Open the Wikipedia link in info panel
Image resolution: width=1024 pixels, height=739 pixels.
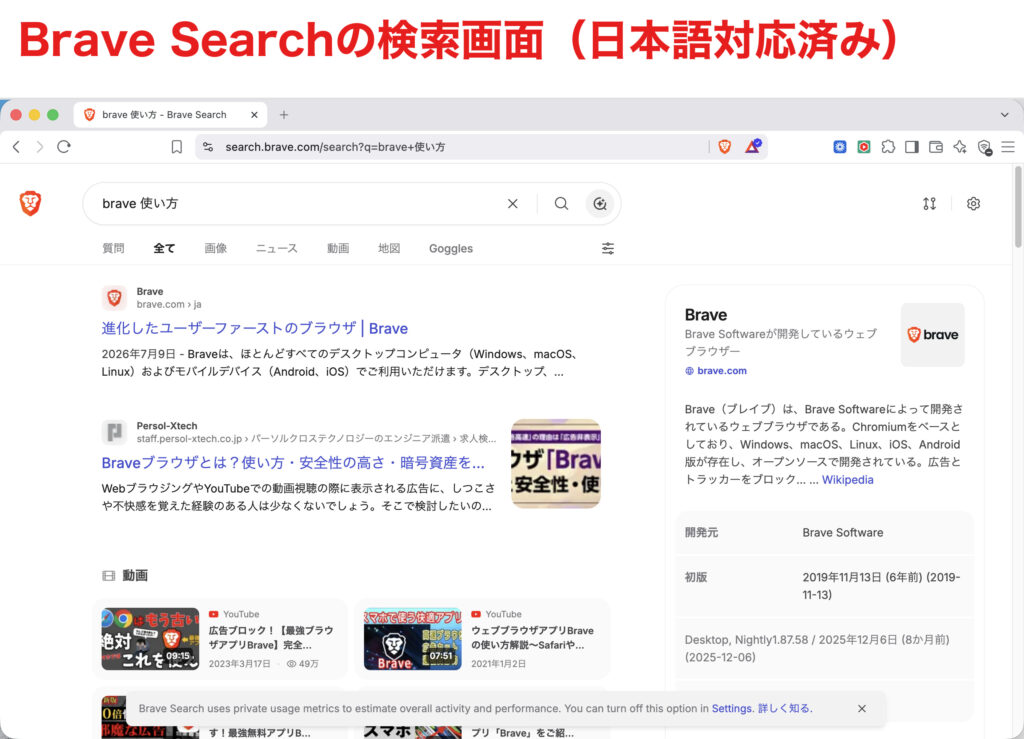point(847,480)
